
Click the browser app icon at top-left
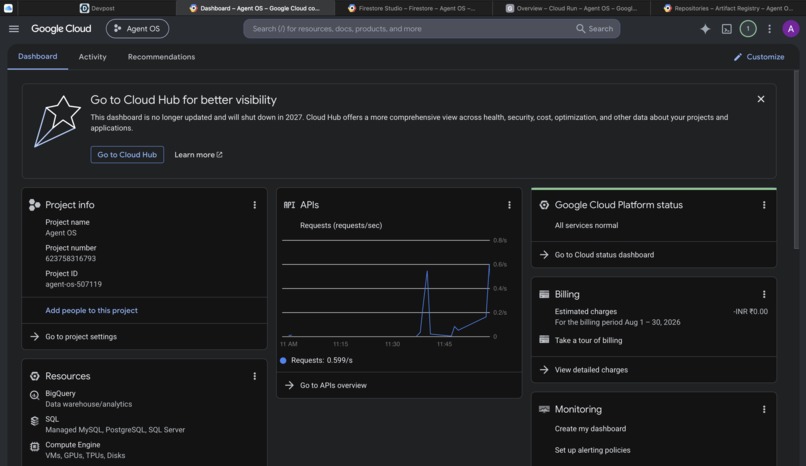pyautogui.click(x=8, y=8)
